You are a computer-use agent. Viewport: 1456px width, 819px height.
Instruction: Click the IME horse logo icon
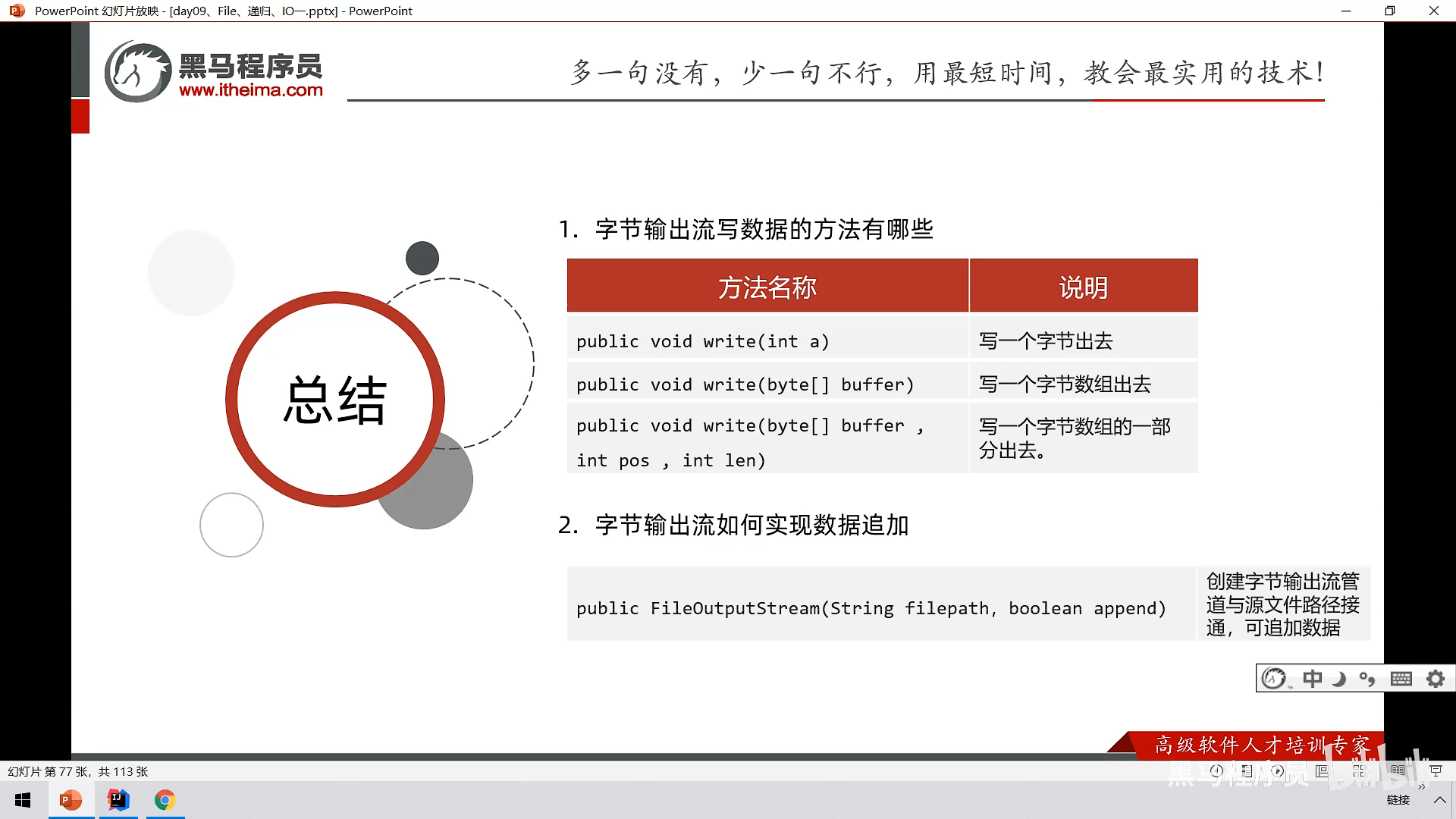pyautogui.click(x=1274, y=679)
